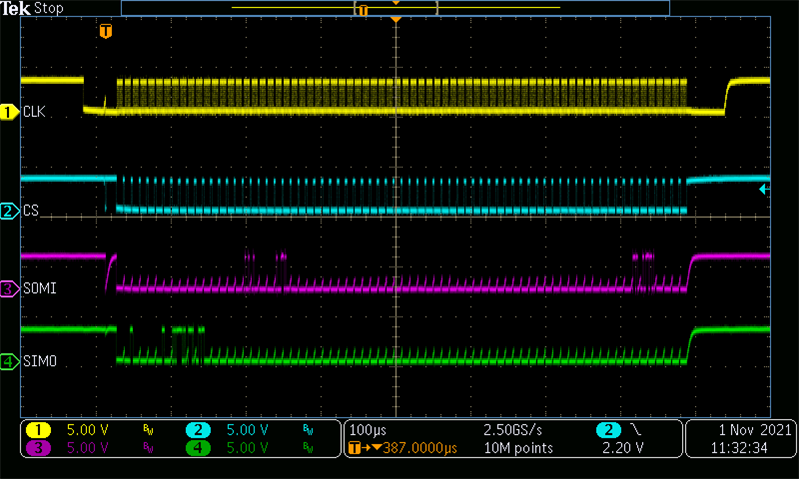This screenshot has height=479, width=799.
Task: Click channel 1 bandwidth limit Bw icon
Action: pyautogui.click(x=148, y=431)
